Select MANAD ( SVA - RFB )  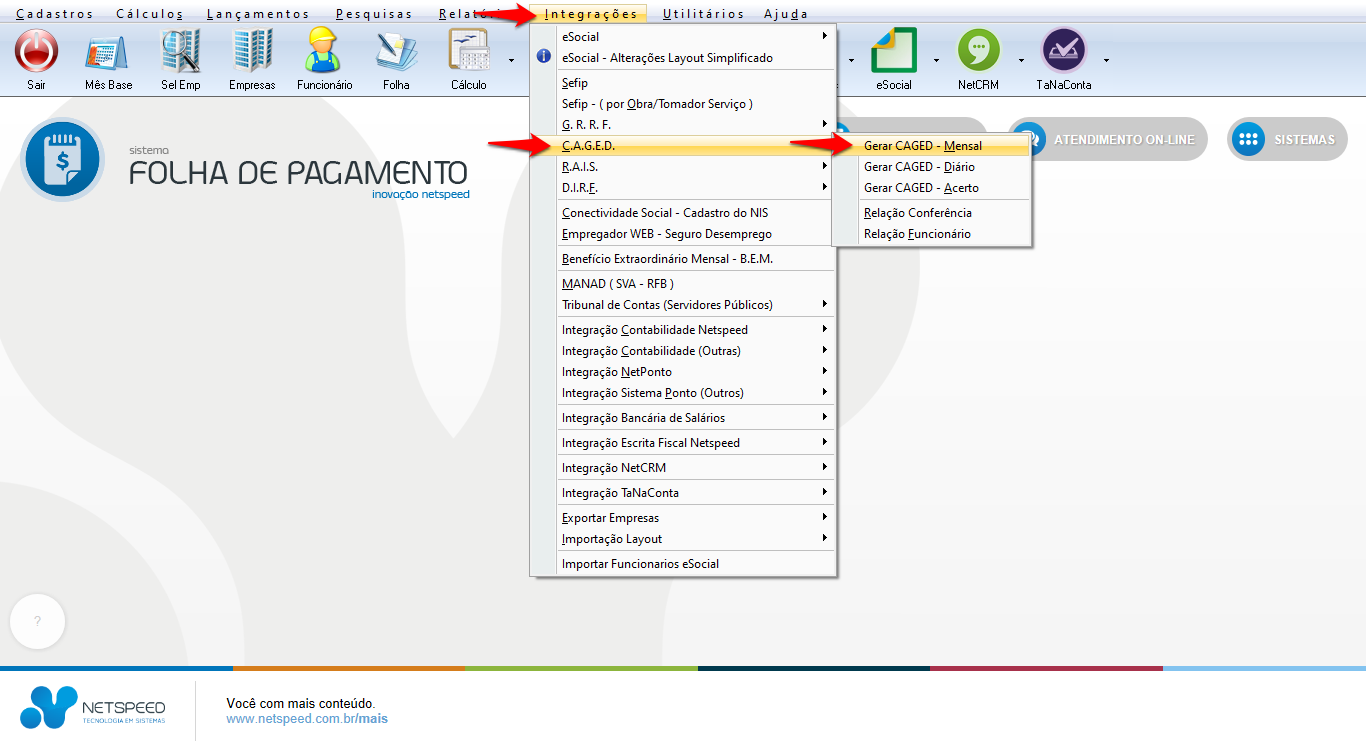tap(683, 284)
